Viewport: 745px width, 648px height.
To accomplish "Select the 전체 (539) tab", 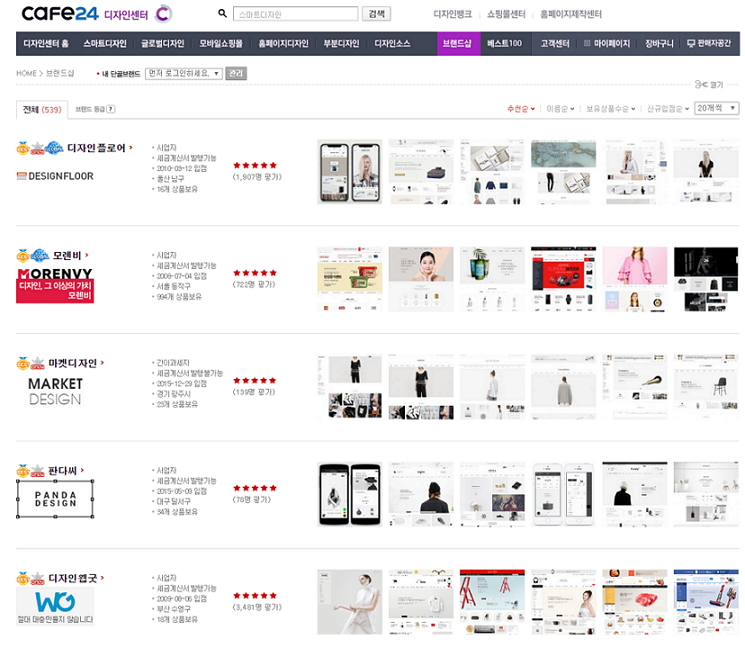I will (42, 109).
